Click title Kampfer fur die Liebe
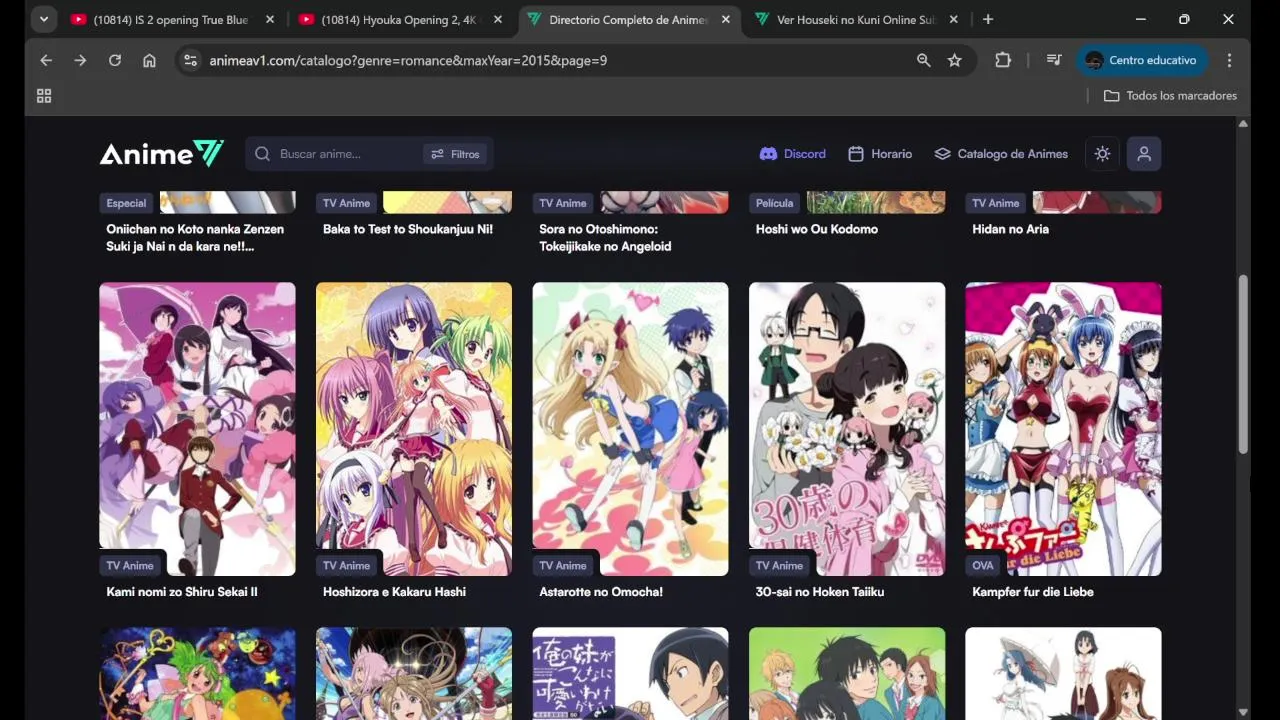1280x720 pixels. [1033, 592]
